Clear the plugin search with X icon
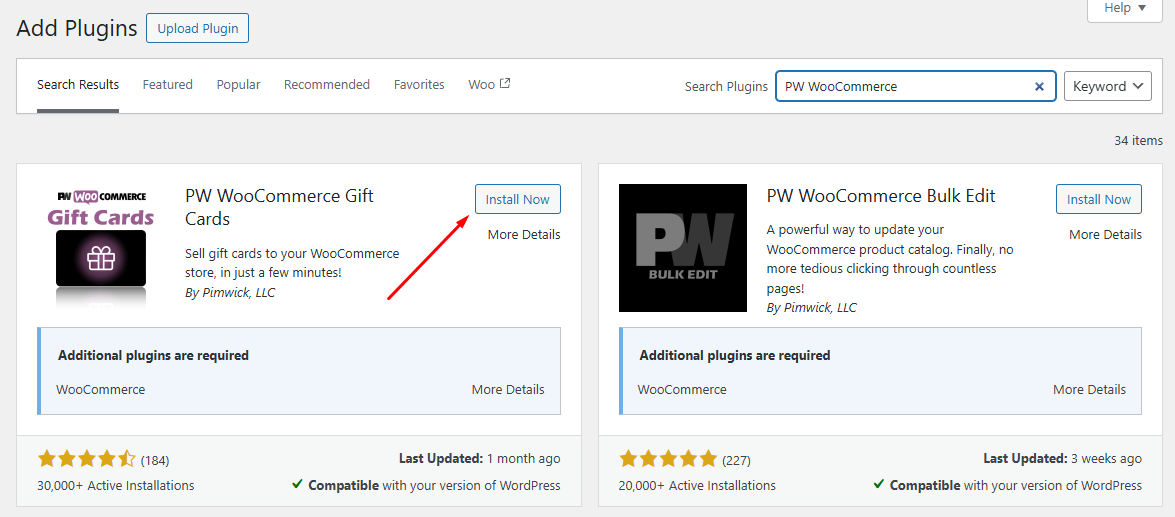The width and height of the screenshot is (1175, 517). pos(1039,86)
